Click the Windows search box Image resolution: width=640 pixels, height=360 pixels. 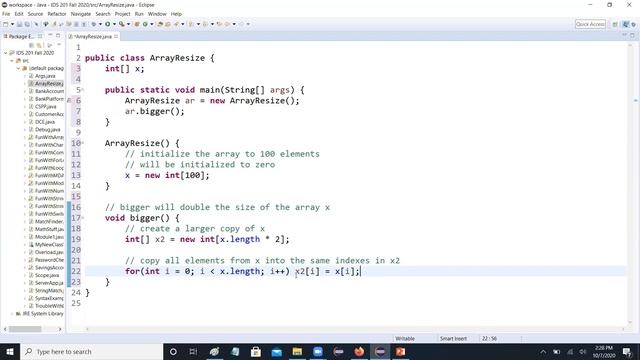pyautogui.click(x=91, y=351)
